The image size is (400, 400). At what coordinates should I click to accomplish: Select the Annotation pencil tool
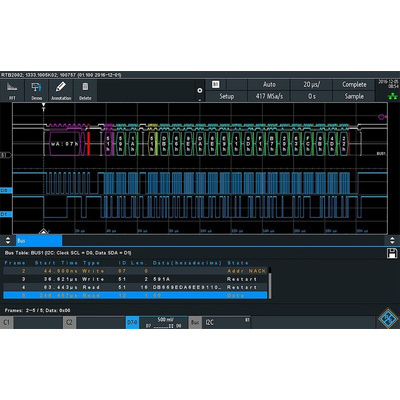tap(61, 91)
